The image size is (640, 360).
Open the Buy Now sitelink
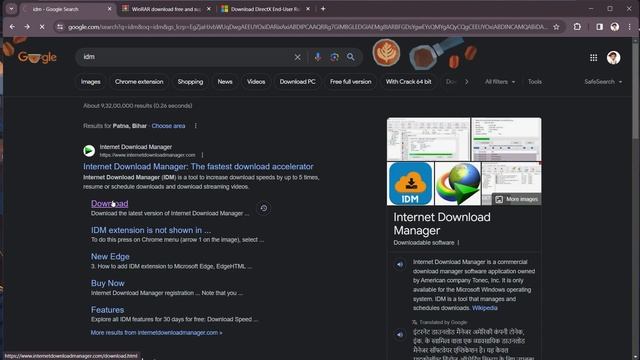(108, 283)
